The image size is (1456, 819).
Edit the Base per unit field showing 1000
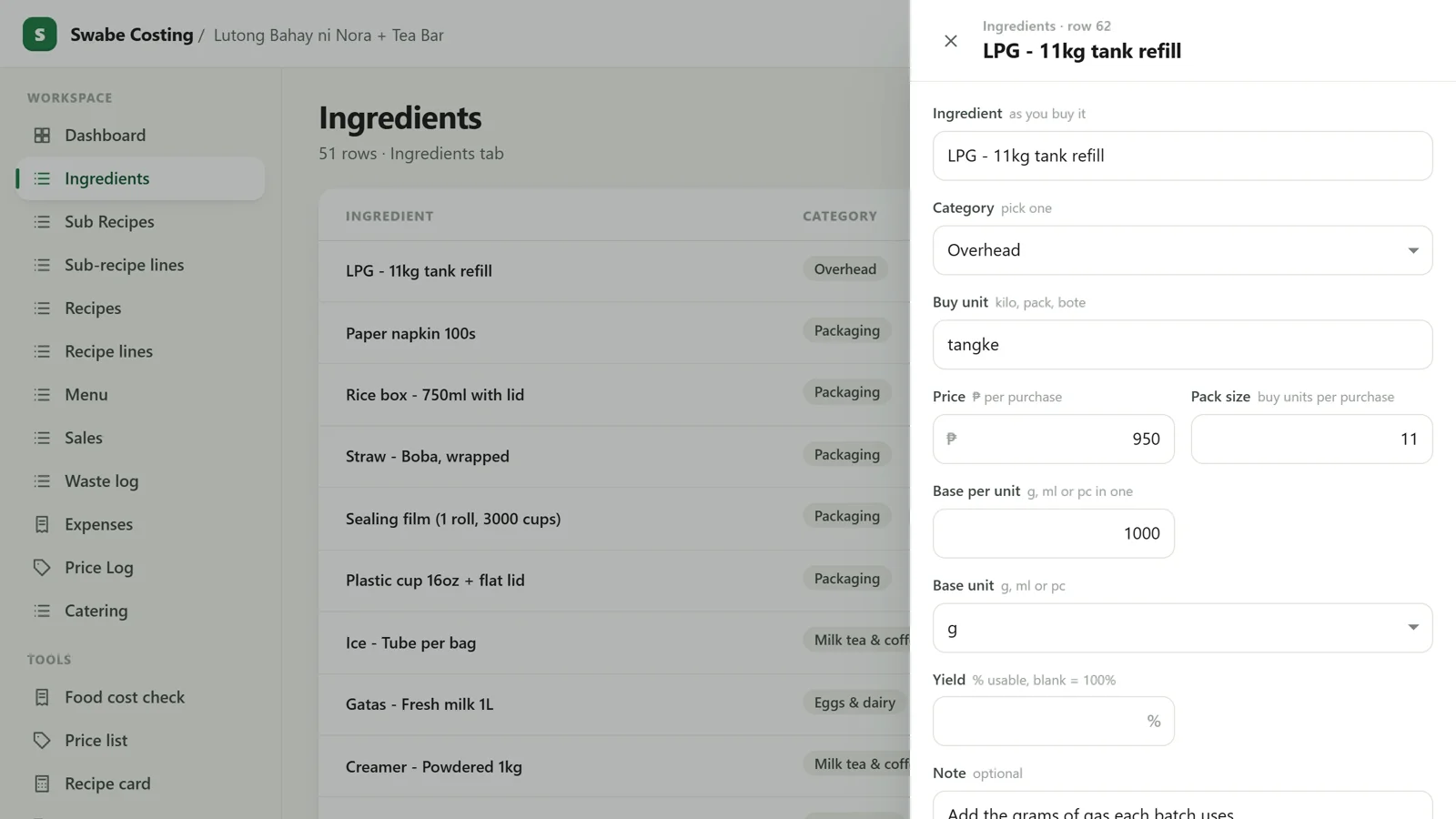pos(1053,533)
